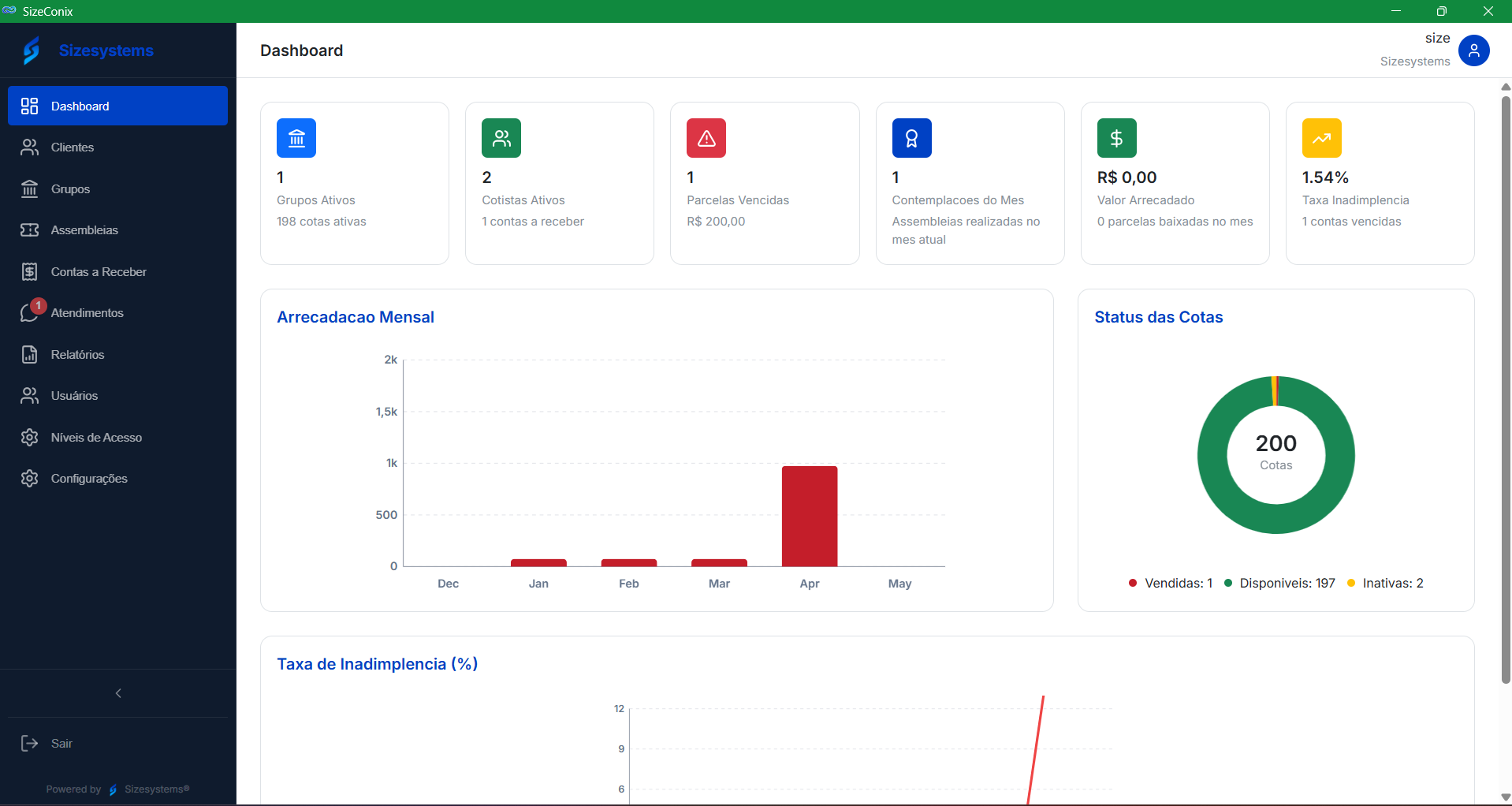Click the Grupos Ativos bank icon
This screenshot has width=1512, height=806.
tap(296, 138)
